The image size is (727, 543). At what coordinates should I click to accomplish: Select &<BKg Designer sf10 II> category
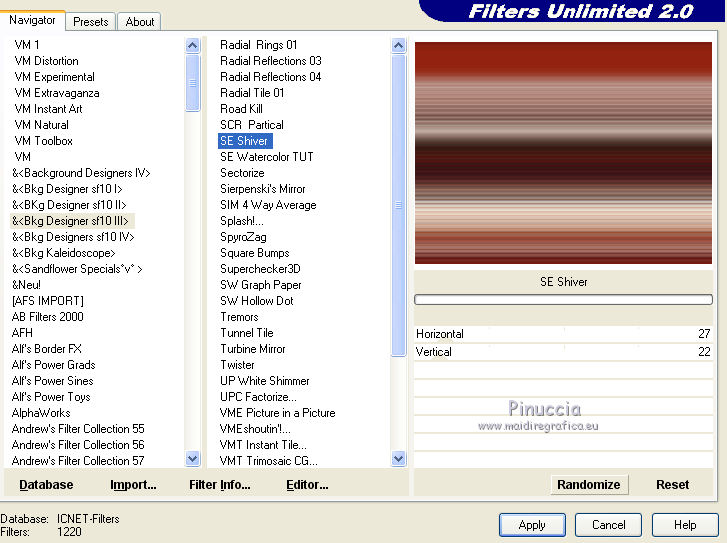69,205
